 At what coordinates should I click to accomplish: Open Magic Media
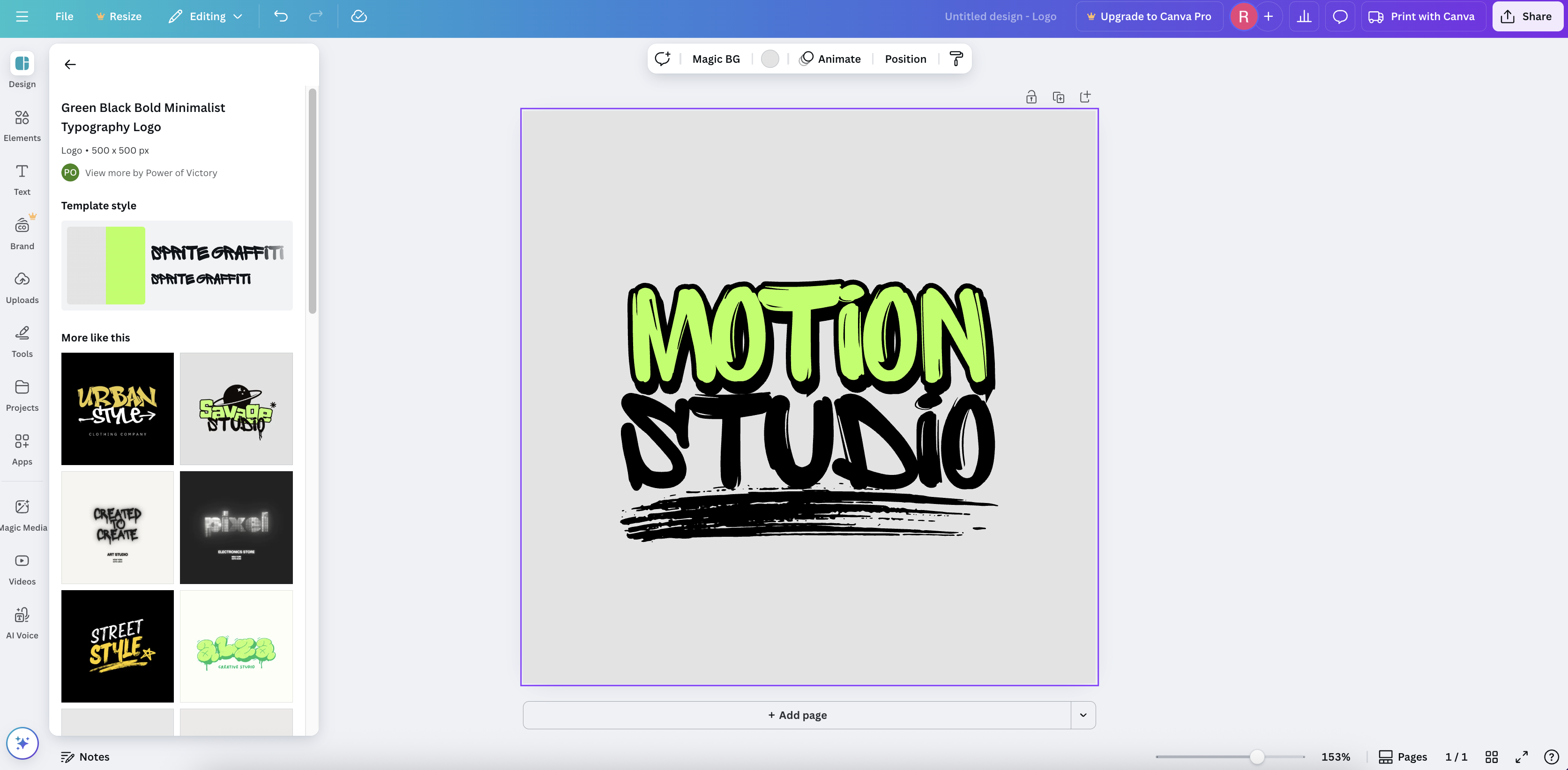(22, 515)
